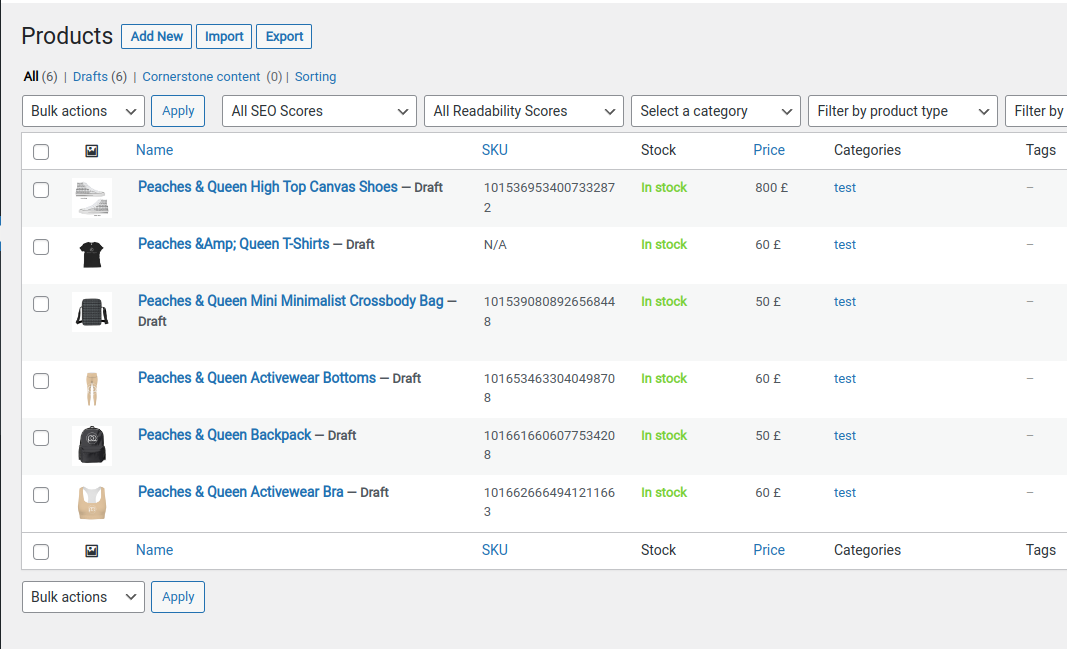Click In stock status of Backpack row
Screen dimensions: 1067x649
(x=664, y=435)
